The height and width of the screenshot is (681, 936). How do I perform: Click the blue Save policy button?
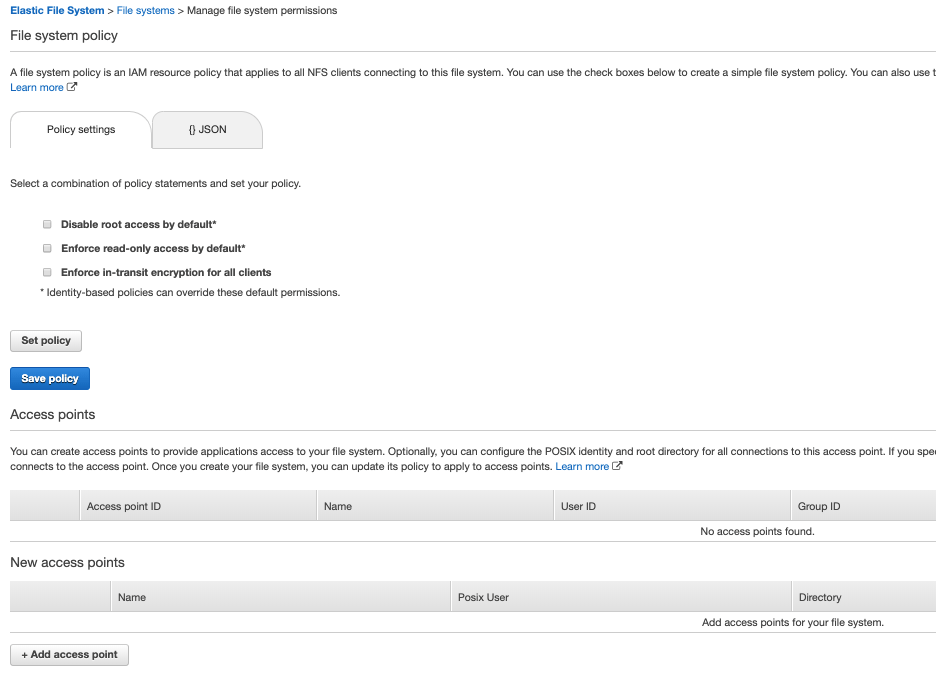50,379
